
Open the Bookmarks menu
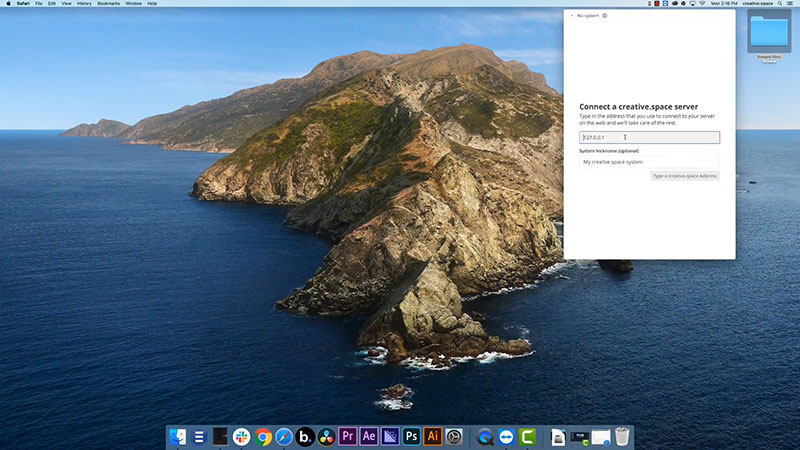[x=108, y=4]
